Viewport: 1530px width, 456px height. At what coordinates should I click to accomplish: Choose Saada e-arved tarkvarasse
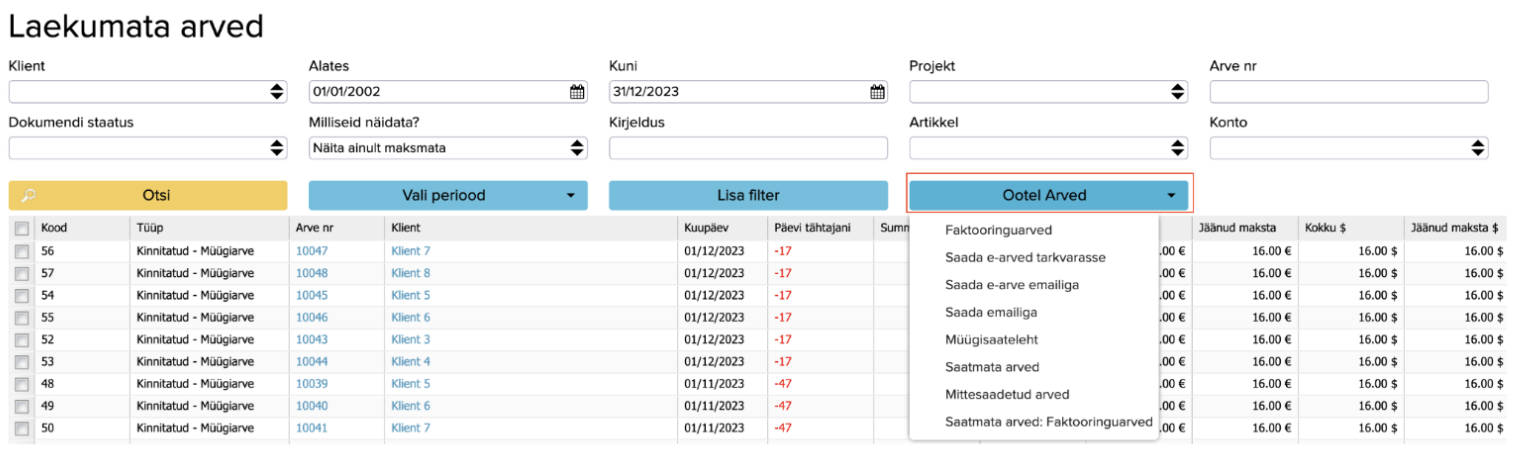tap(1025, 257)
